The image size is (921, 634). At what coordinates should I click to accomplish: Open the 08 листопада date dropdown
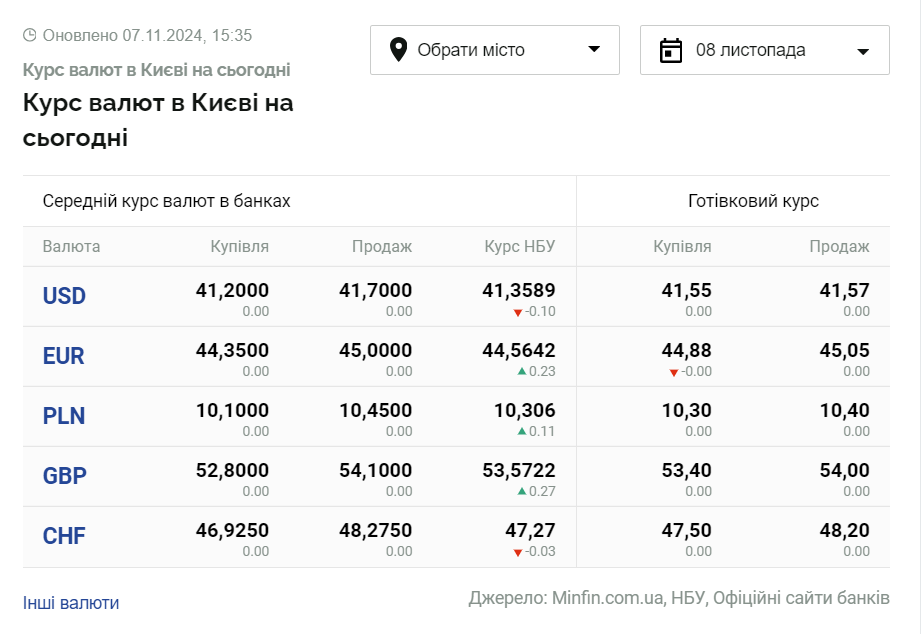[765, 50]
